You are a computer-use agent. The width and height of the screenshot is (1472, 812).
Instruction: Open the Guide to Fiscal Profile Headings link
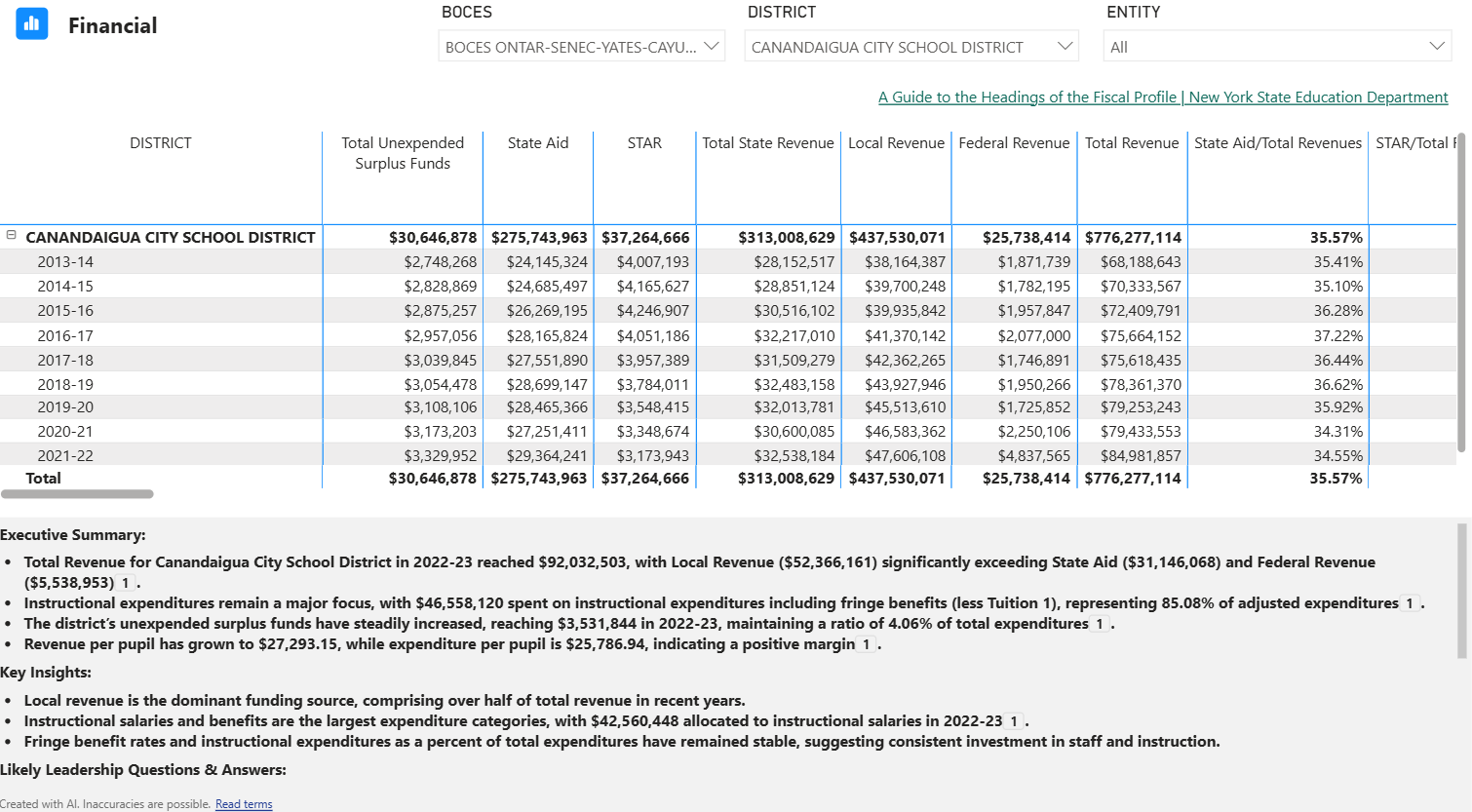[1162, 97]
